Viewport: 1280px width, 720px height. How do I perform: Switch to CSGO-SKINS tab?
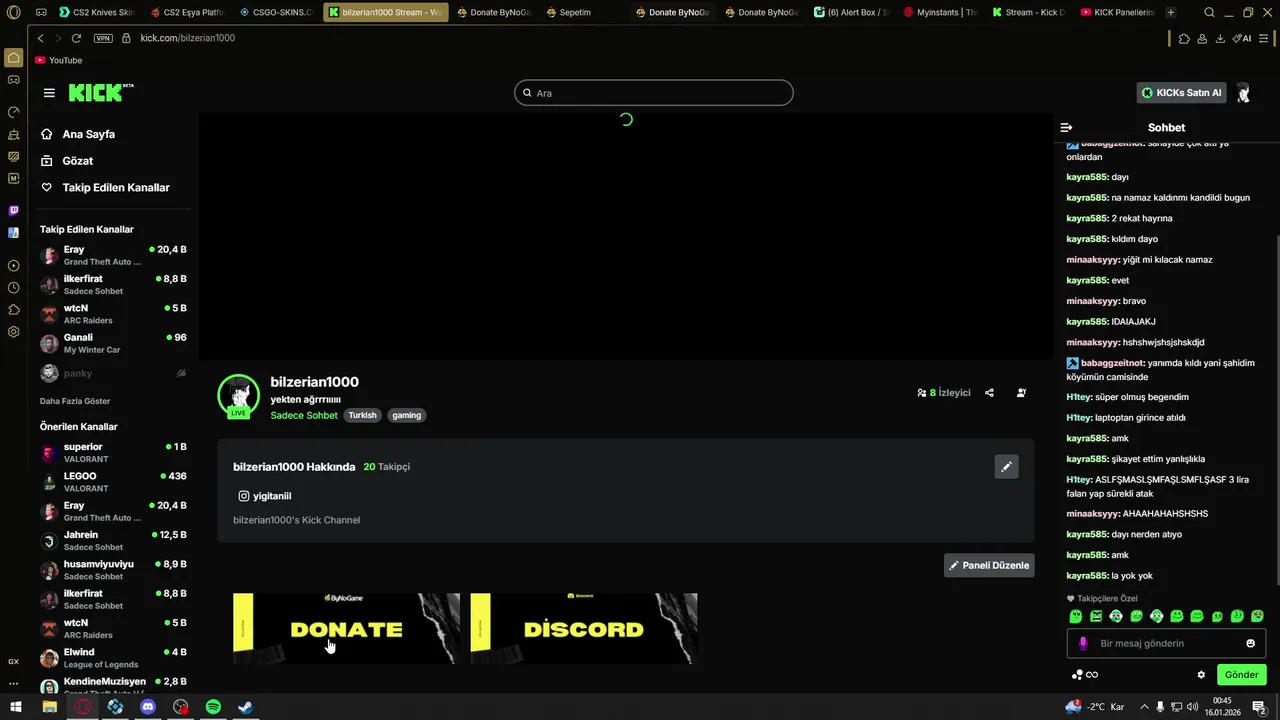click(x=277, y=13)
